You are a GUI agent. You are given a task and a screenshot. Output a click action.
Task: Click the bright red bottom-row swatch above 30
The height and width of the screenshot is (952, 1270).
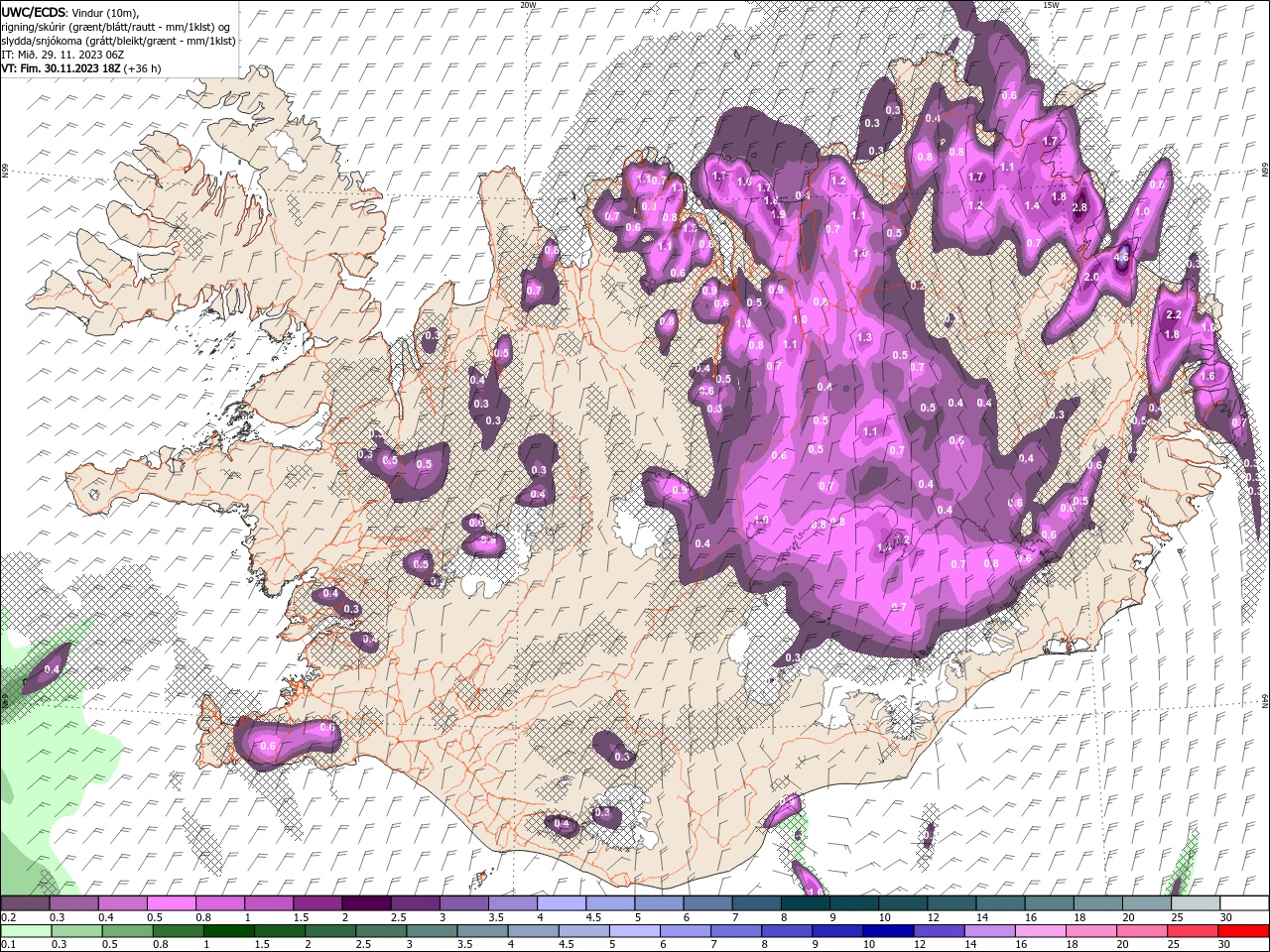[x=1243, y=931]
